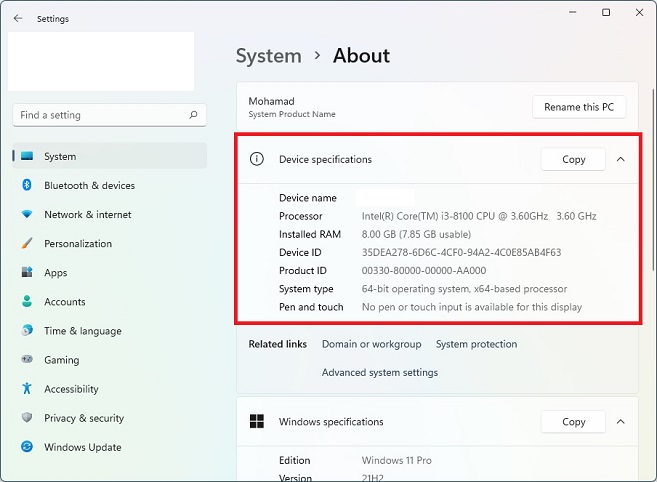This screenshot has height=482, width=657.
Task: Collapse the Device specifications section
Action: [621, 159]
